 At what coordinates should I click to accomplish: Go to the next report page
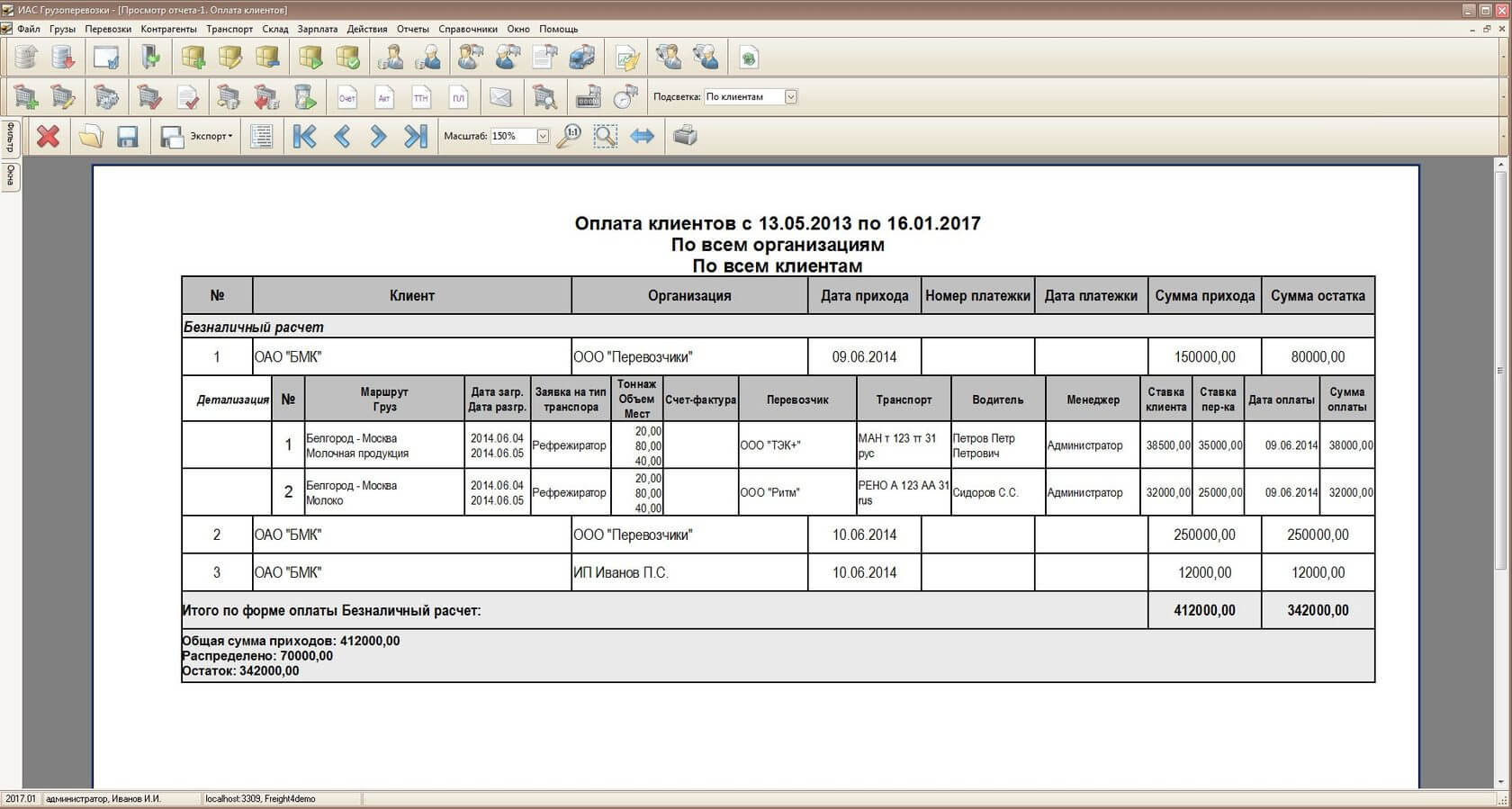tap(378, 136)
